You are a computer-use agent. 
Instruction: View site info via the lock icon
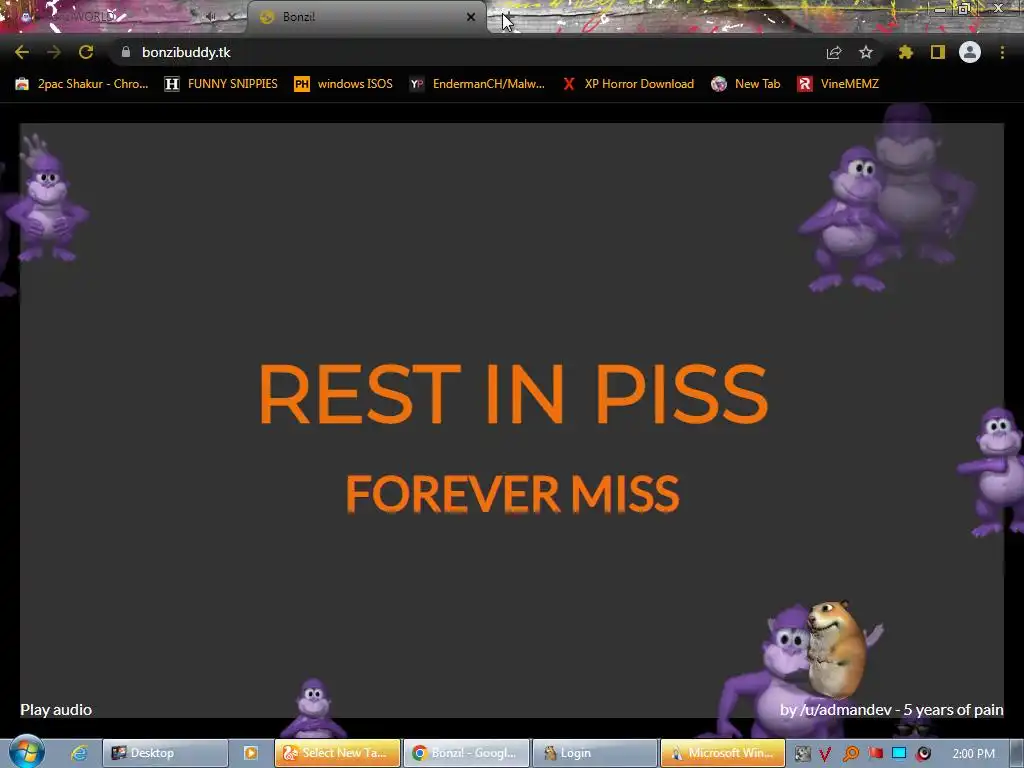(x=126, y=52)
